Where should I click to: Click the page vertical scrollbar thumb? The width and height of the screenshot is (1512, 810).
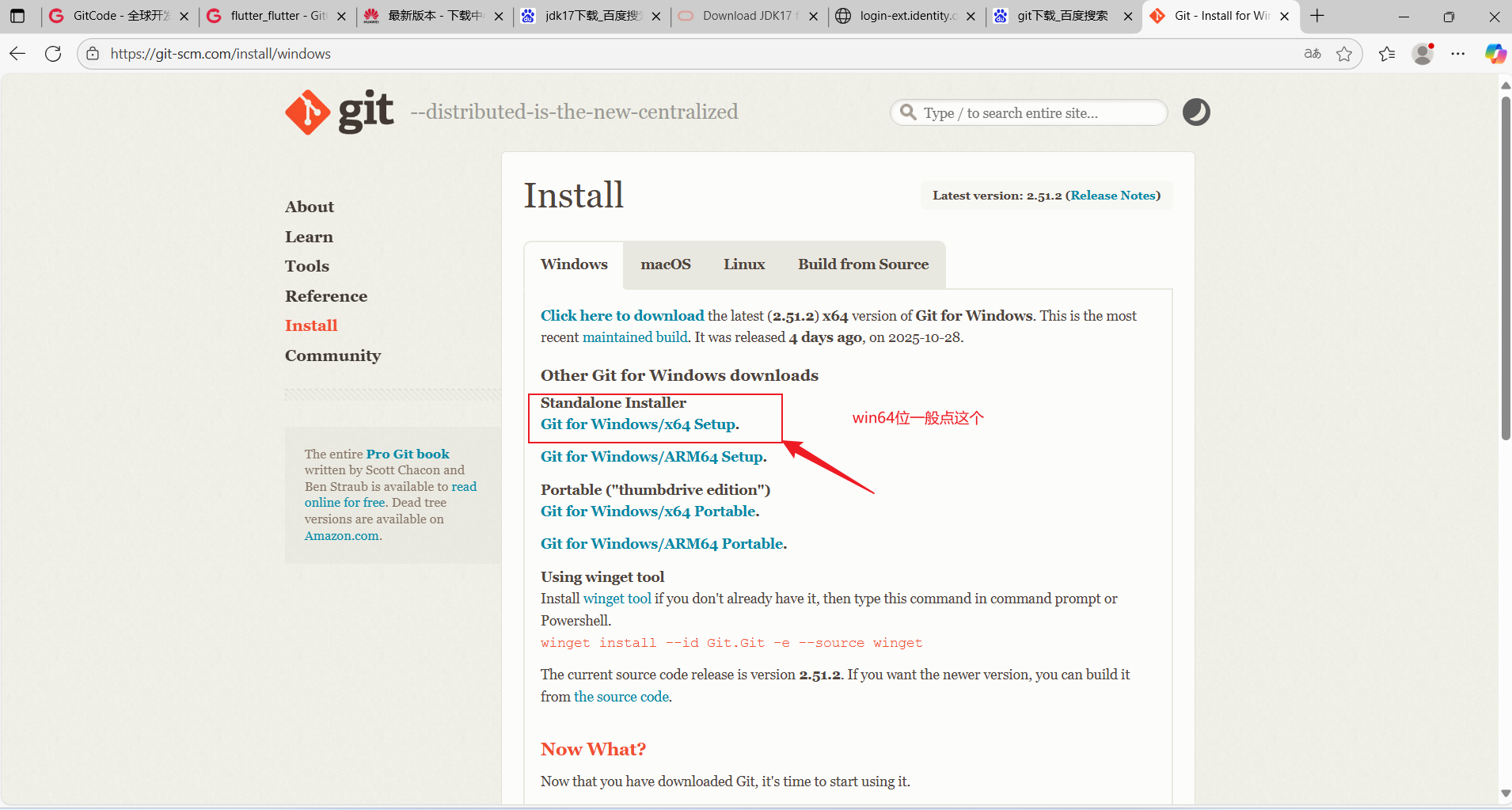click(1506, 268)
